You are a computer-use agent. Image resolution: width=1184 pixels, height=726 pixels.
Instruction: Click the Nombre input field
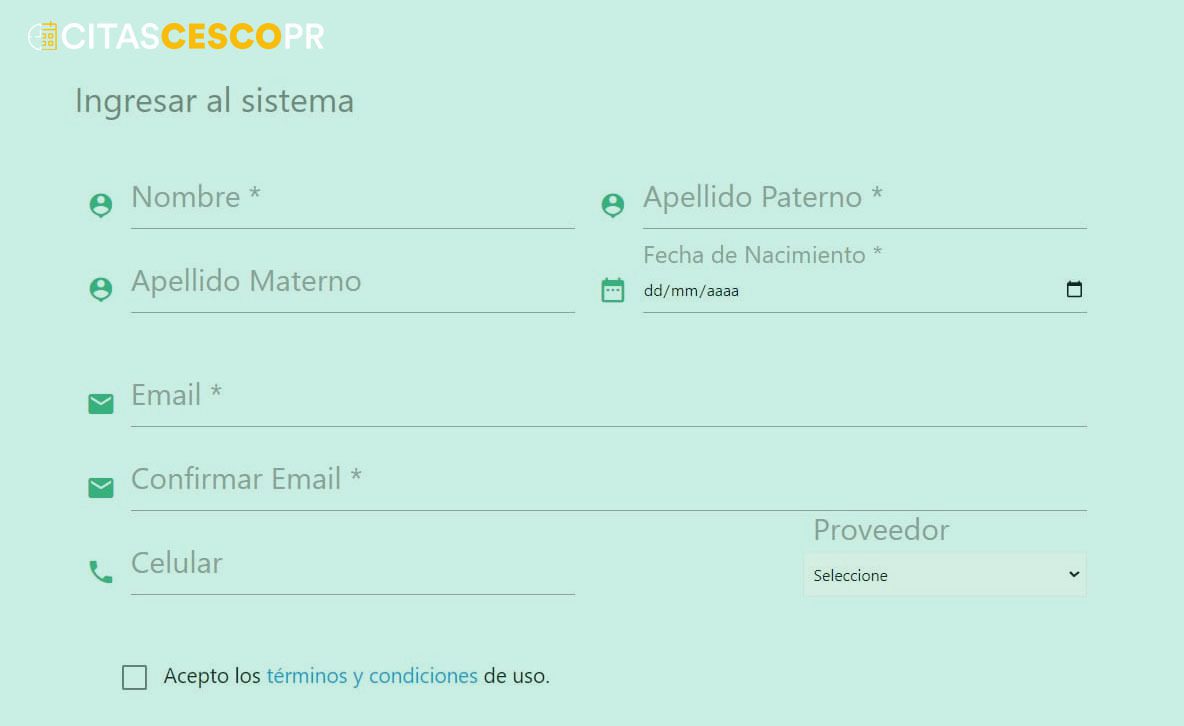[350, 200]
